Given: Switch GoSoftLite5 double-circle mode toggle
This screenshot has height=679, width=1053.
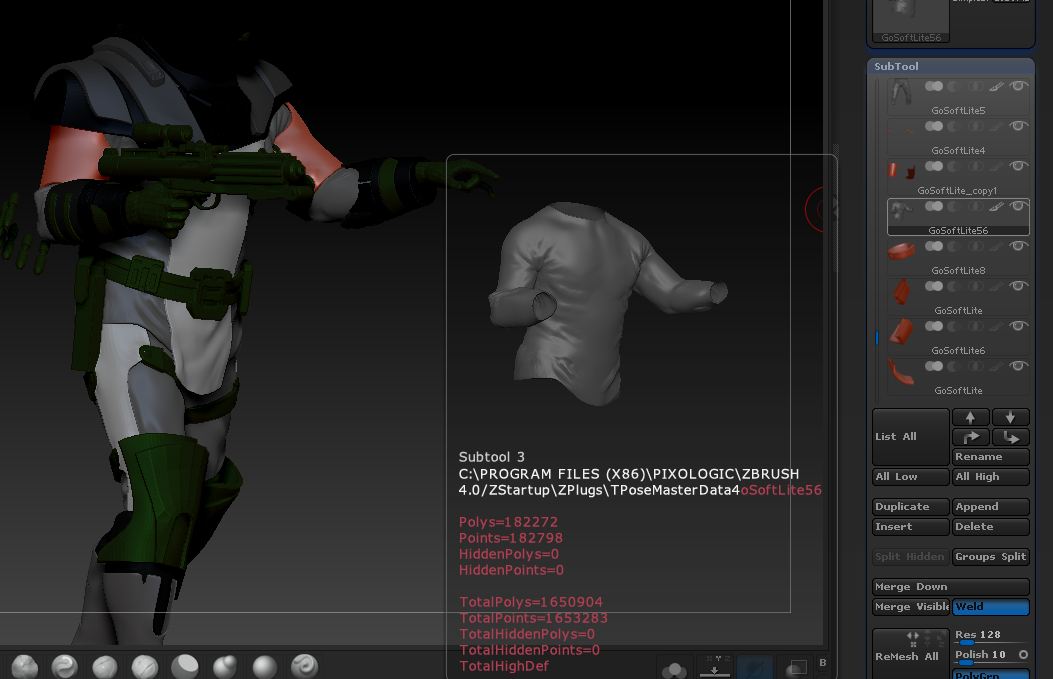Looking at the screenshot, I should 933,86.
